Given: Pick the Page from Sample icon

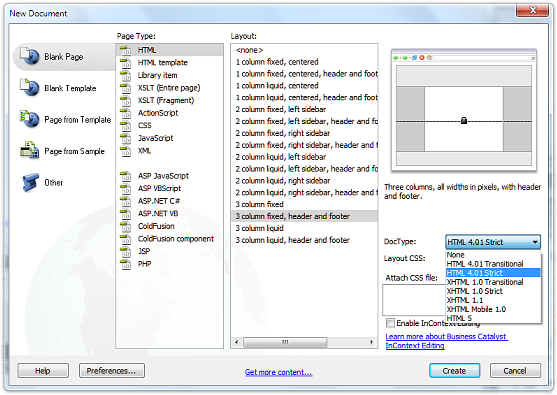Looking at the screenshot, I should click(x=29, y=150).
